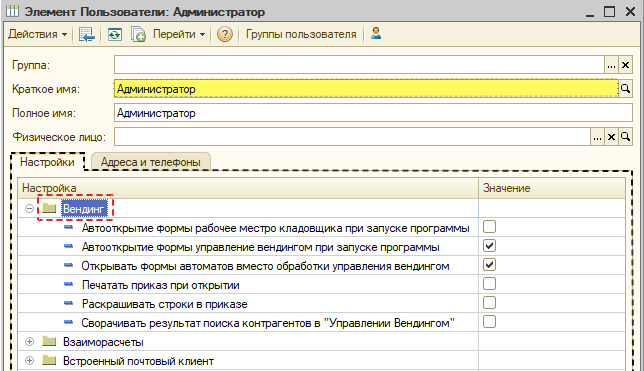Maximize the Элемент Пользователи window

pos(610,12)
